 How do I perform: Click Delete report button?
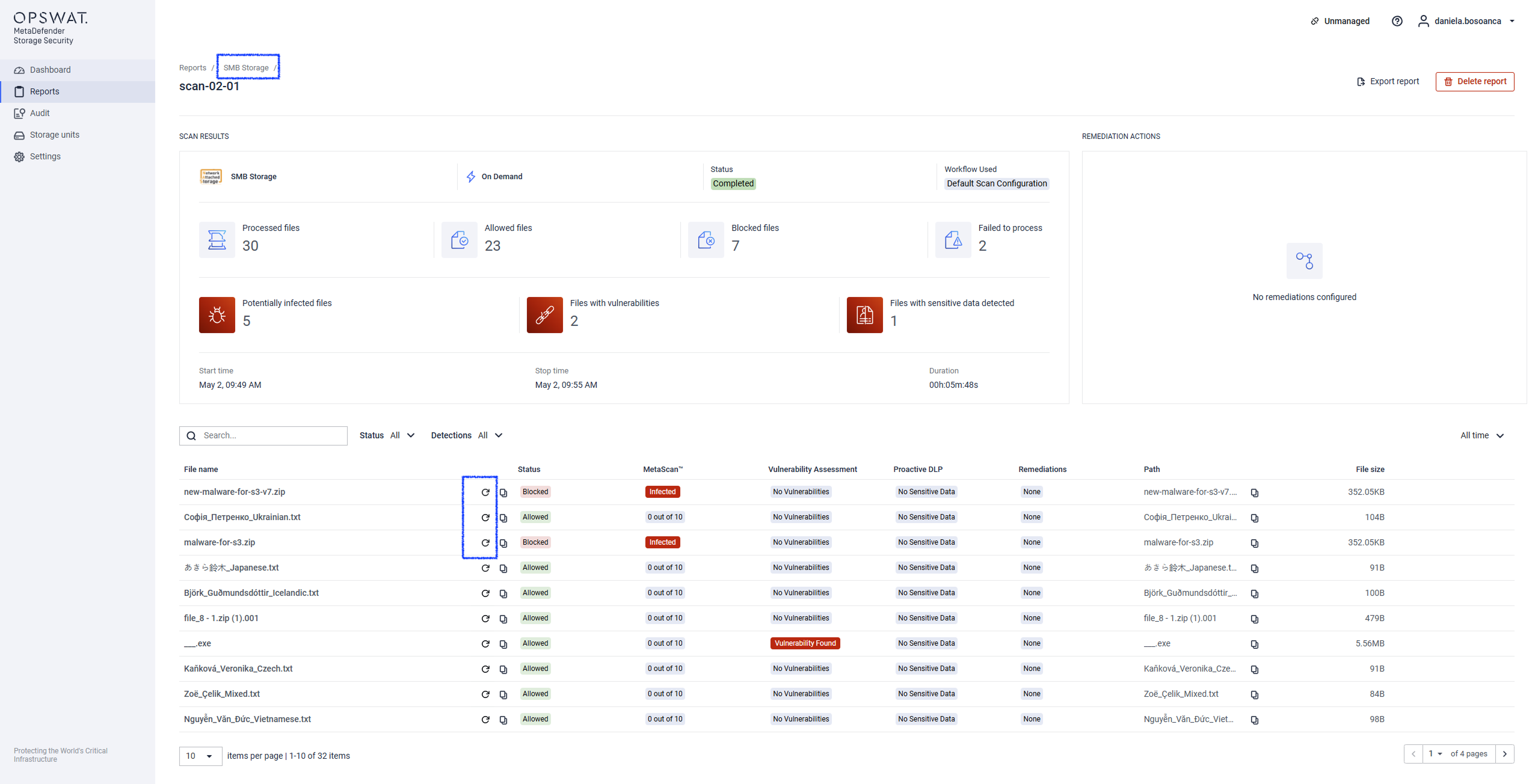coord(1475,82)
